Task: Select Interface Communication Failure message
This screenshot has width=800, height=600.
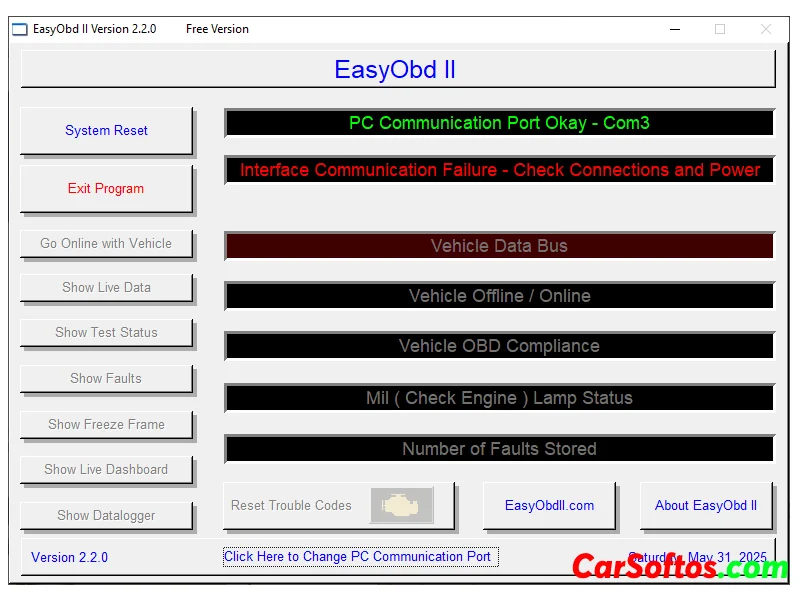Action: click(499, 170)
